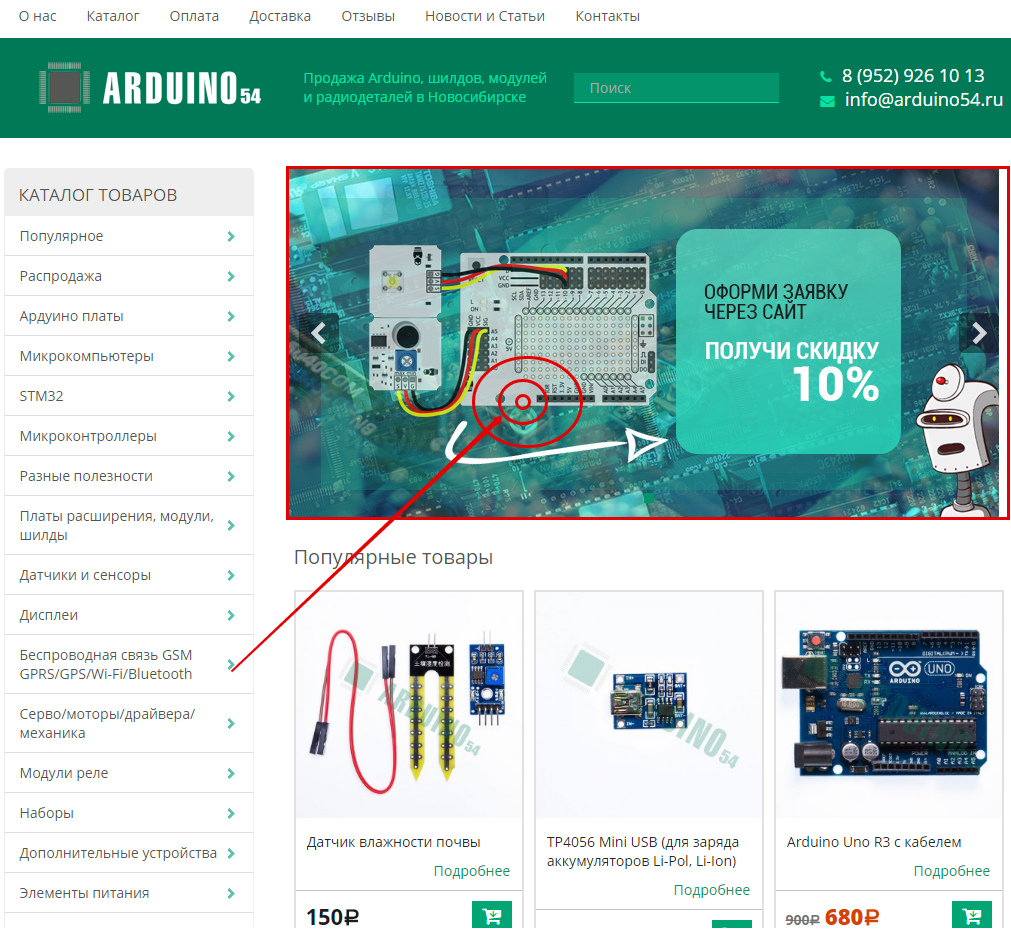This screenshot has height=940, width=1011.
Task: Open Датчик влажности почвы product title
Action: (x=393, y=842)
